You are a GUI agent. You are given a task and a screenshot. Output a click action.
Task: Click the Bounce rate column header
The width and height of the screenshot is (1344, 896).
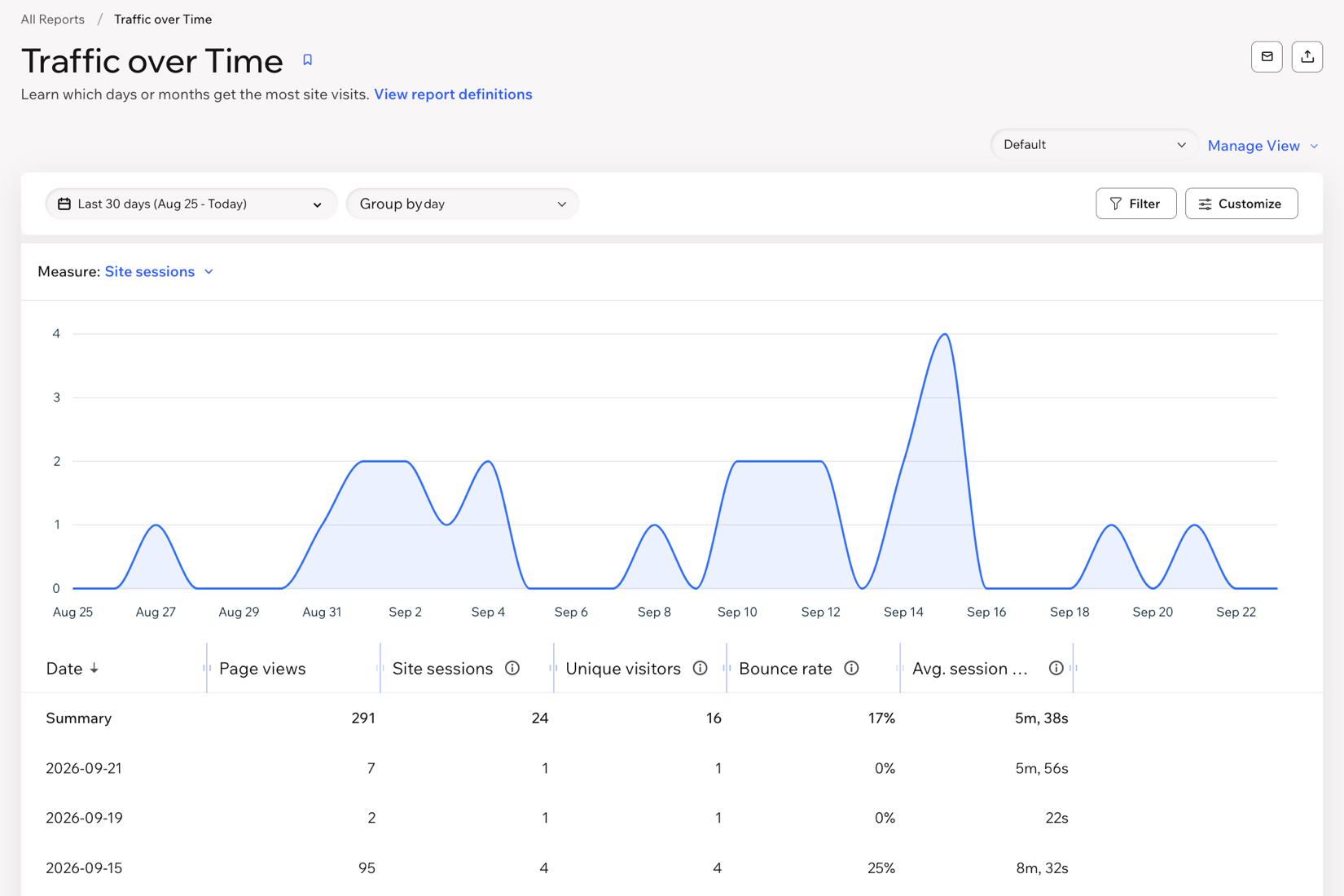[x=785, y=668]
